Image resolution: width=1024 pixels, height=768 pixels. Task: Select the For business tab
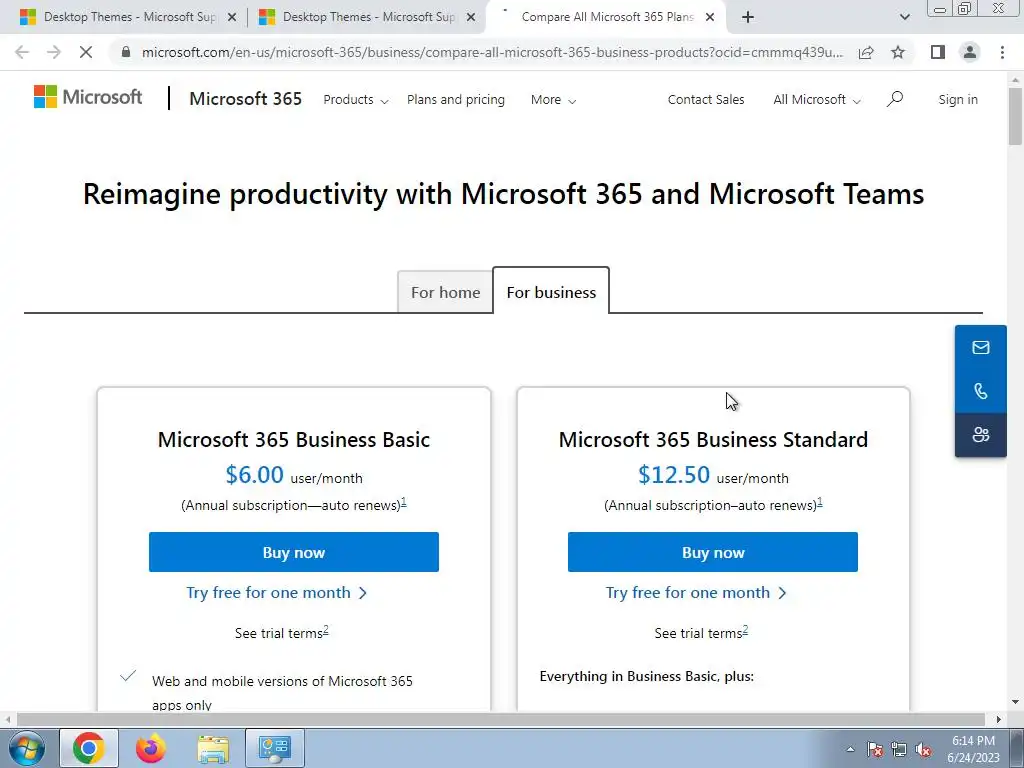[x=551, y=292]
